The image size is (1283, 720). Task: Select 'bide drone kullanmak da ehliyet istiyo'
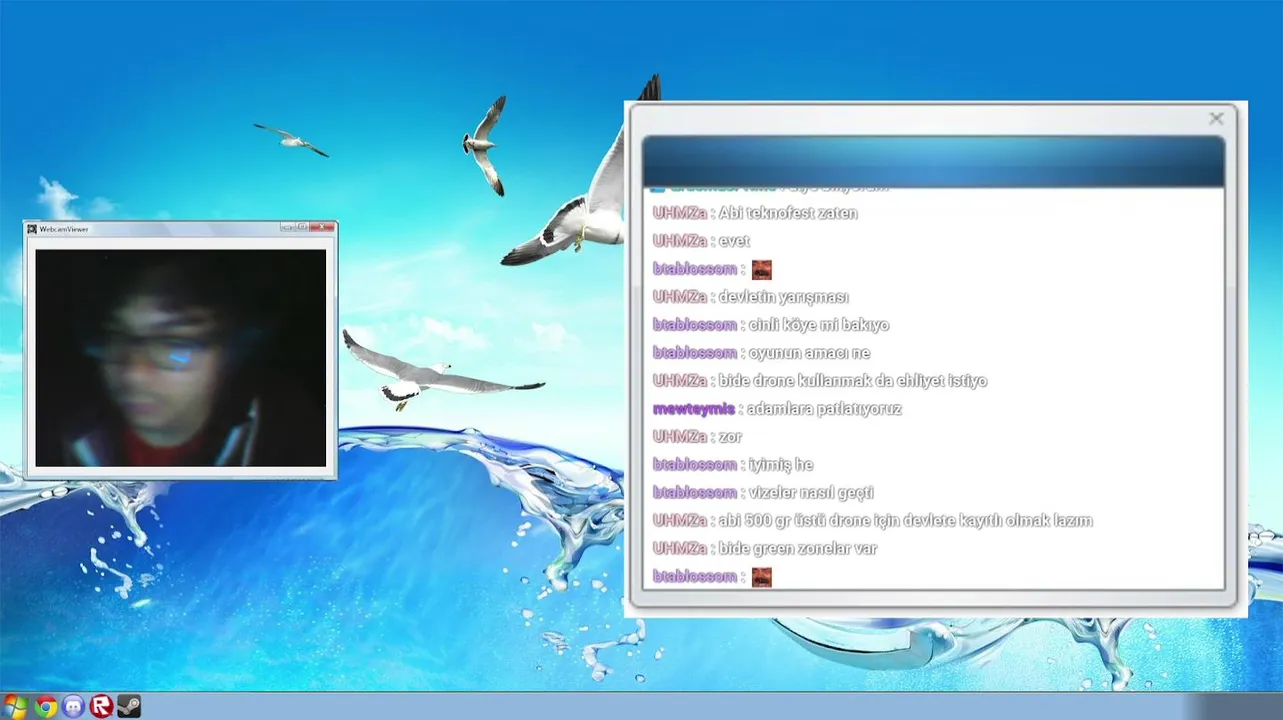point(852,381)
